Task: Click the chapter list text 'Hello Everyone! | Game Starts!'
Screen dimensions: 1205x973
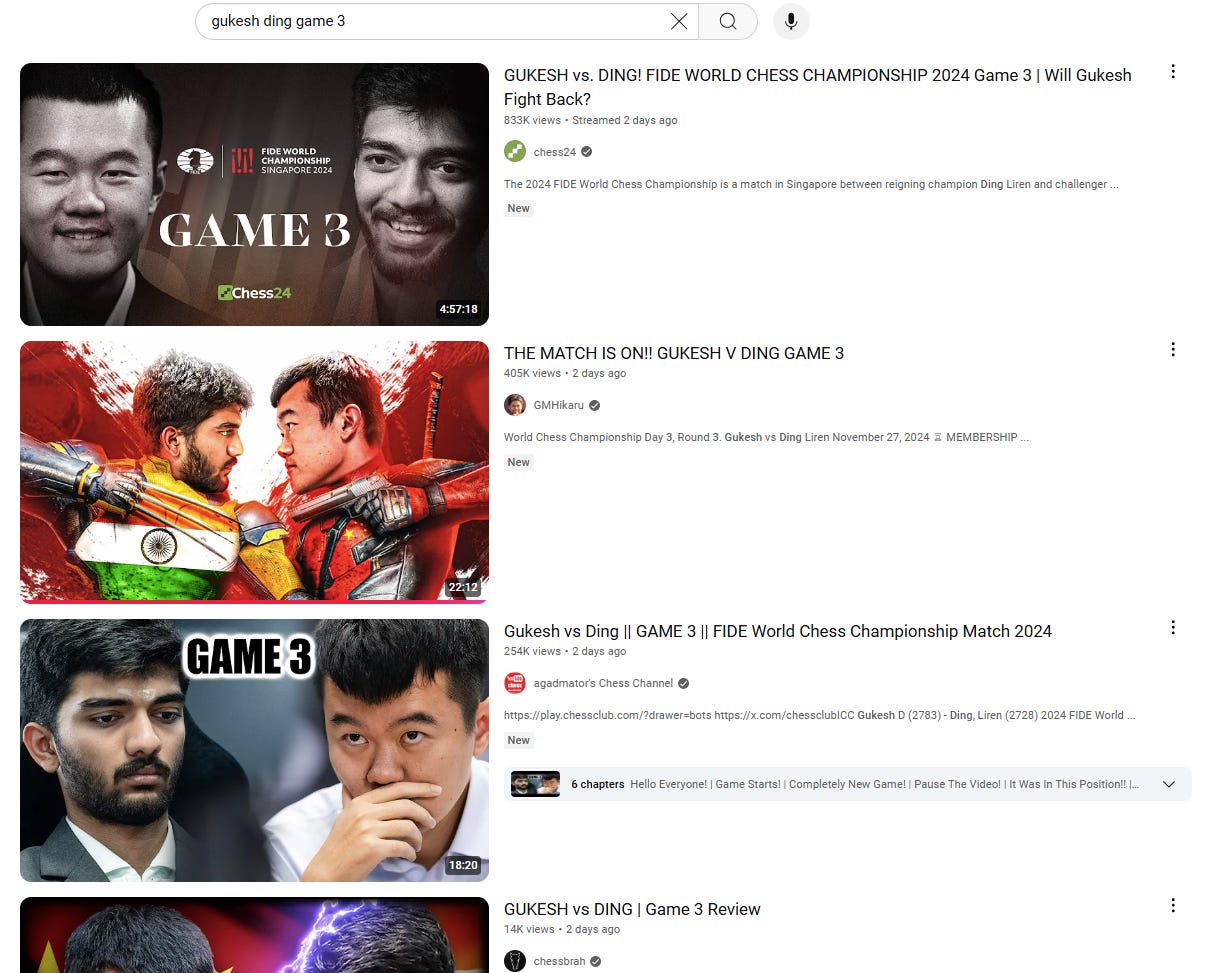Action: coord(886,784)
